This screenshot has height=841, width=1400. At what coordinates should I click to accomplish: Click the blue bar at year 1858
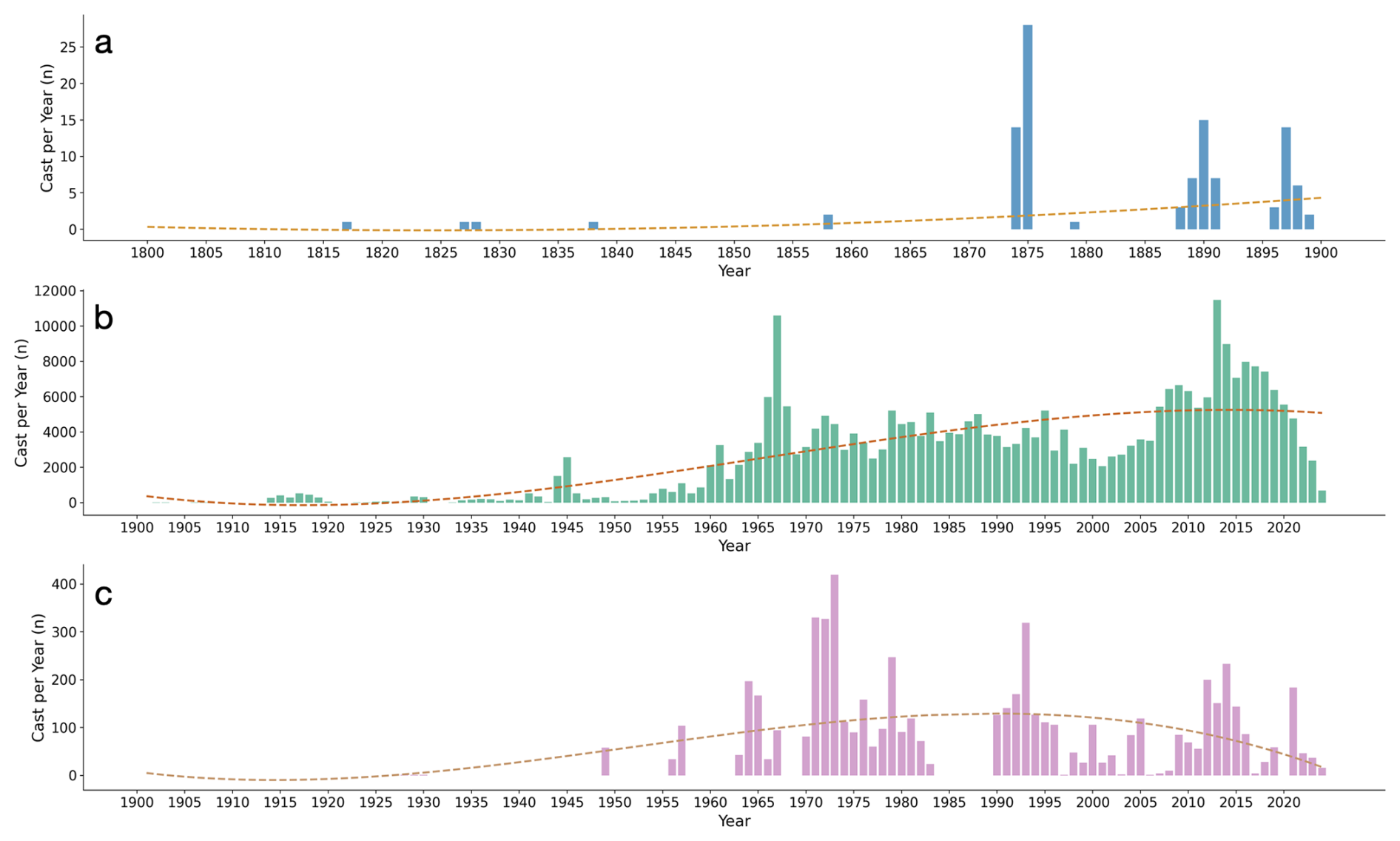[x=828, y=222]
